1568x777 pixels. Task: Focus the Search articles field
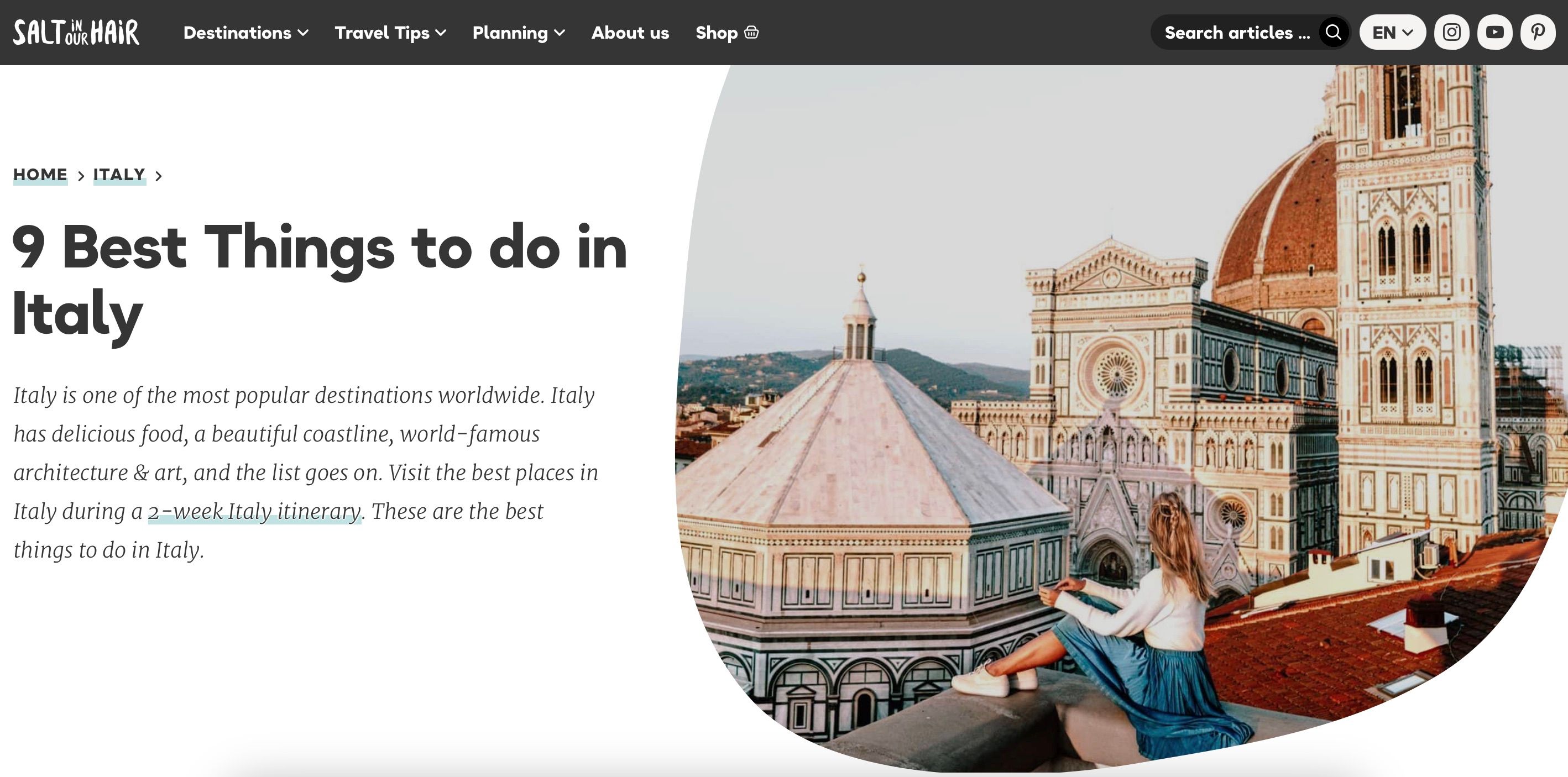tap(1237, 33)
